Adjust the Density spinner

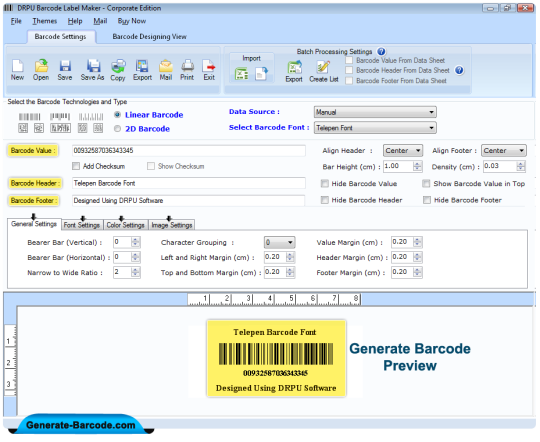click(521, 166)
